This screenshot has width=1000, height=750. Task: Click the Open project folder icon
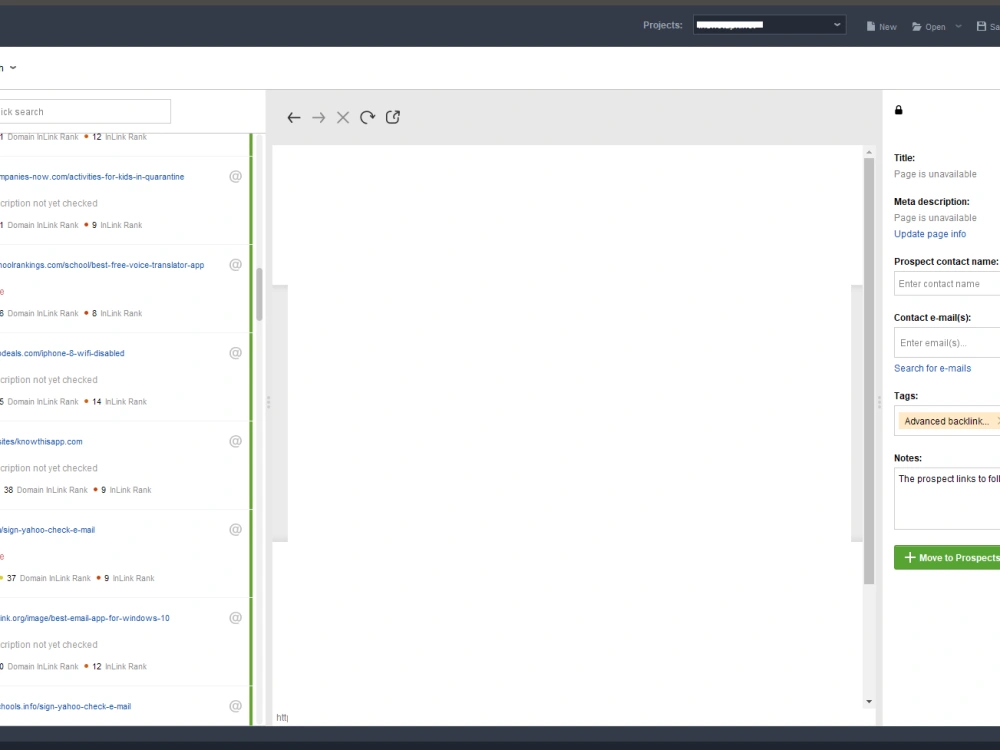pyautogui.click(x=916, y=26)
